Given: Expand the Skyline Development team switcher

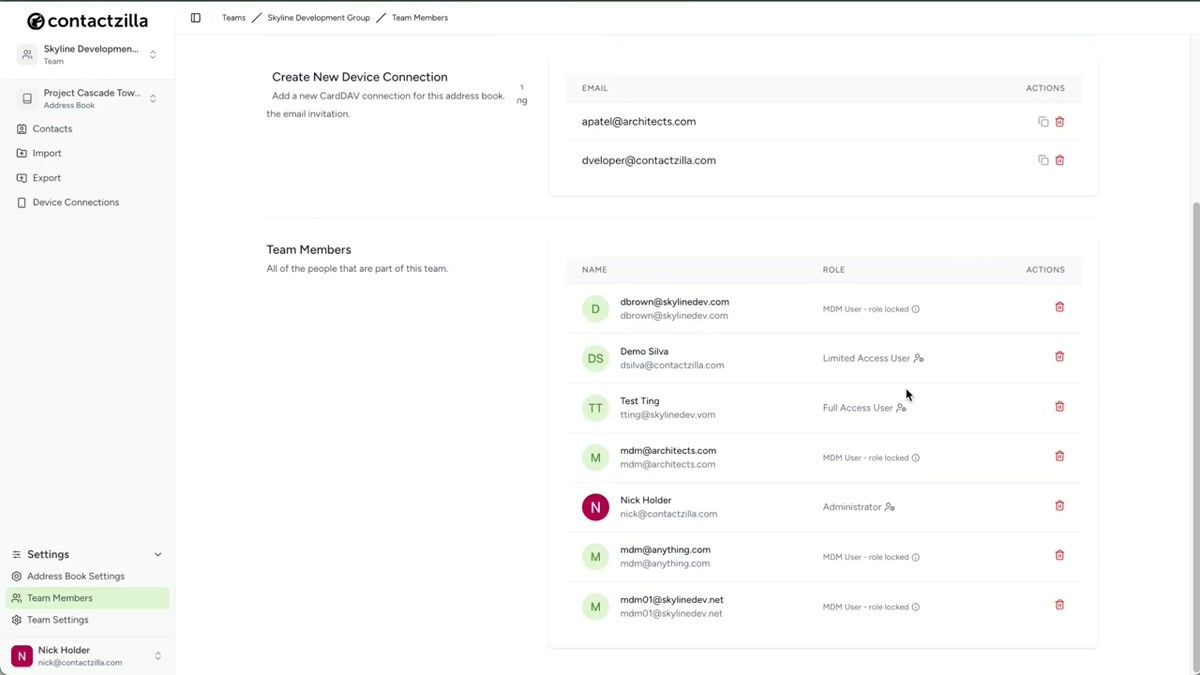Looking at the screenshot, I should pyautogui.click(x=152, y=53).
